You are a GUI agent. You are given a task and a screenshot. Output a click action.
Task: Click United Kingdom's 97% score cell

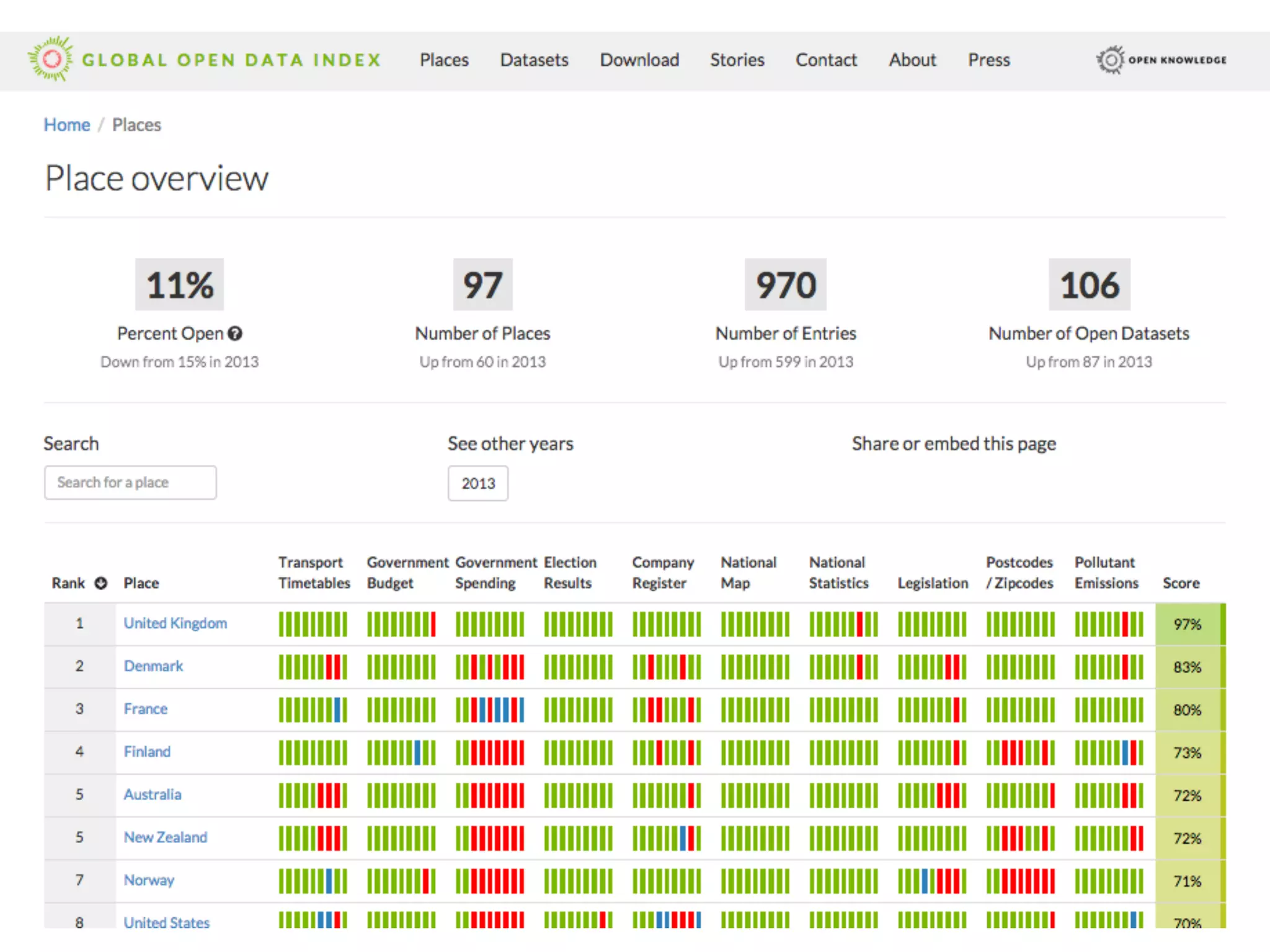pyautogui.click(x=1187, y=624)
